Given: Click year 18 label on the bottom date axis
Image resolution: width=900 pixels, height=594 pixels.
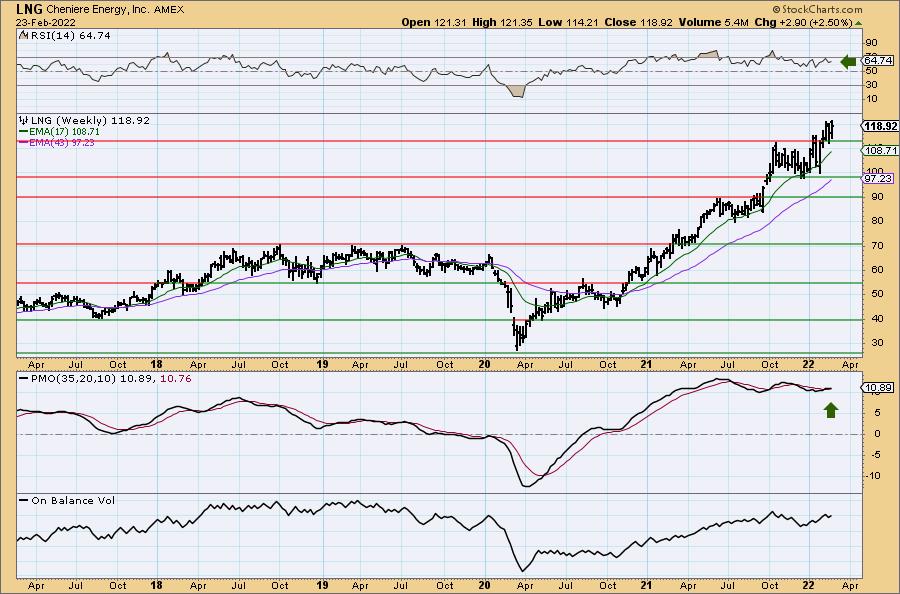Looking at the screenshot, I should click(156, 585).
